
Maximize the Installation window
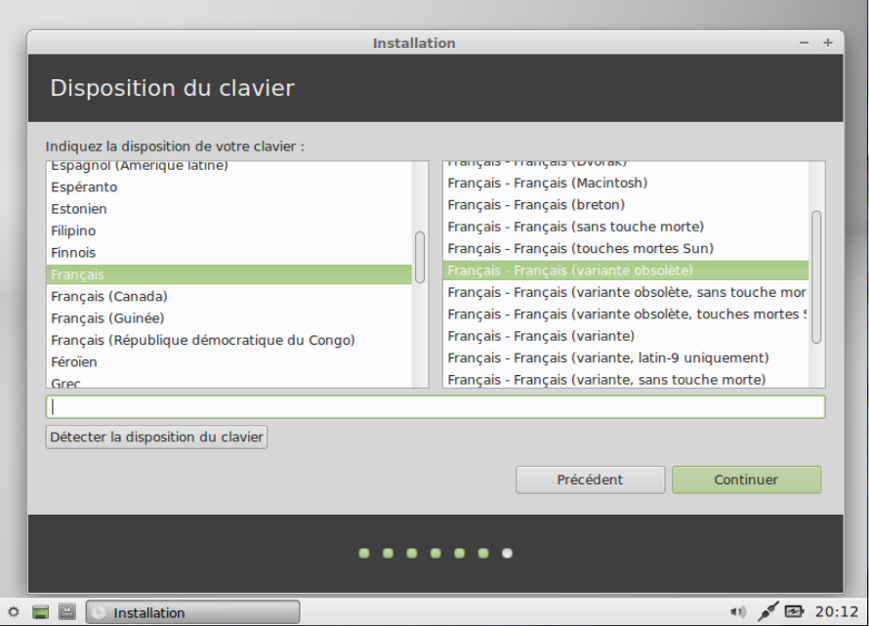[x=828, y=43]
